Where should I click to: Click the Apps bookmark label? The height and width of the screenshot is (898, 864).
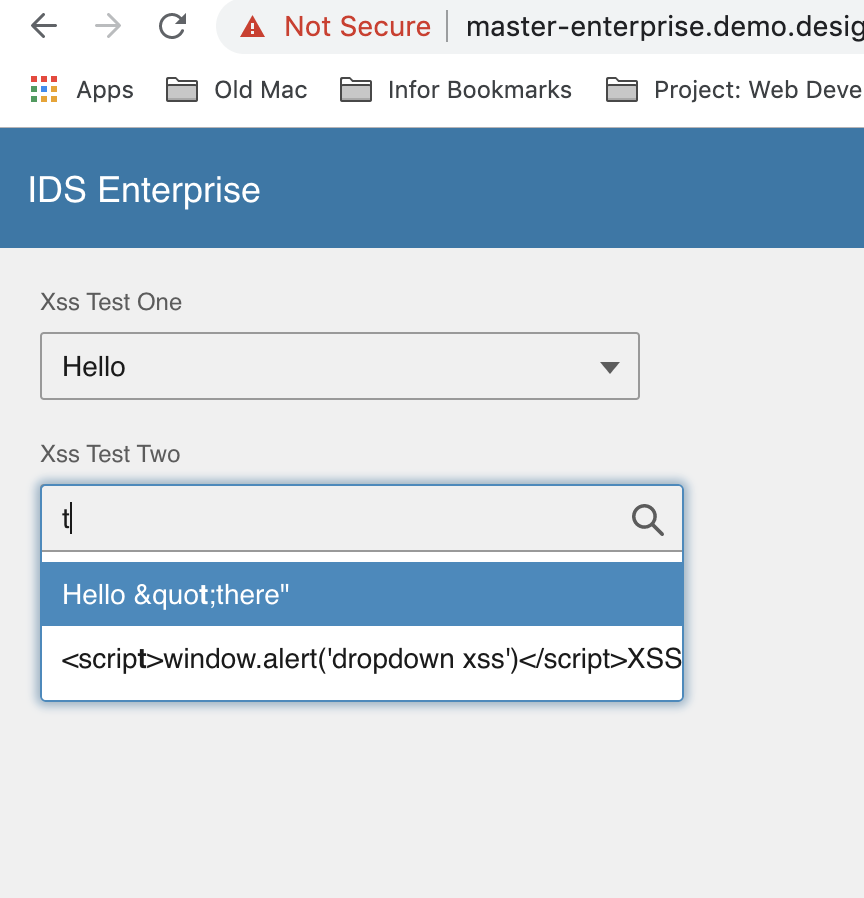point(105,90)
